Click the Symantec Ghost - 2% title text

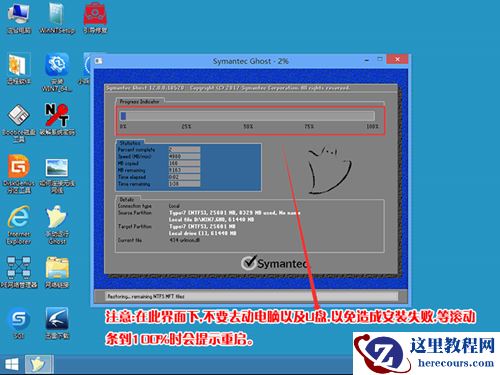click(x=251, y=61)
